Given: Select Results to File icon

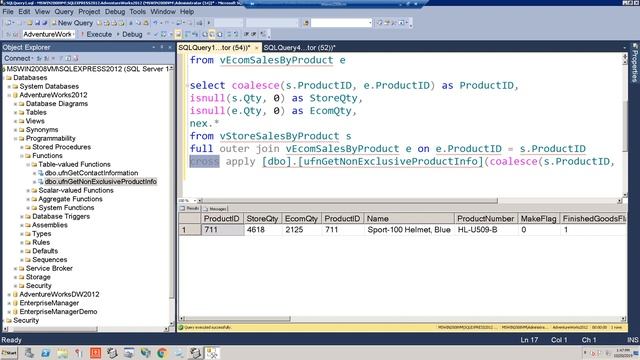Looking at the screenshot, I should pos(220,34).
